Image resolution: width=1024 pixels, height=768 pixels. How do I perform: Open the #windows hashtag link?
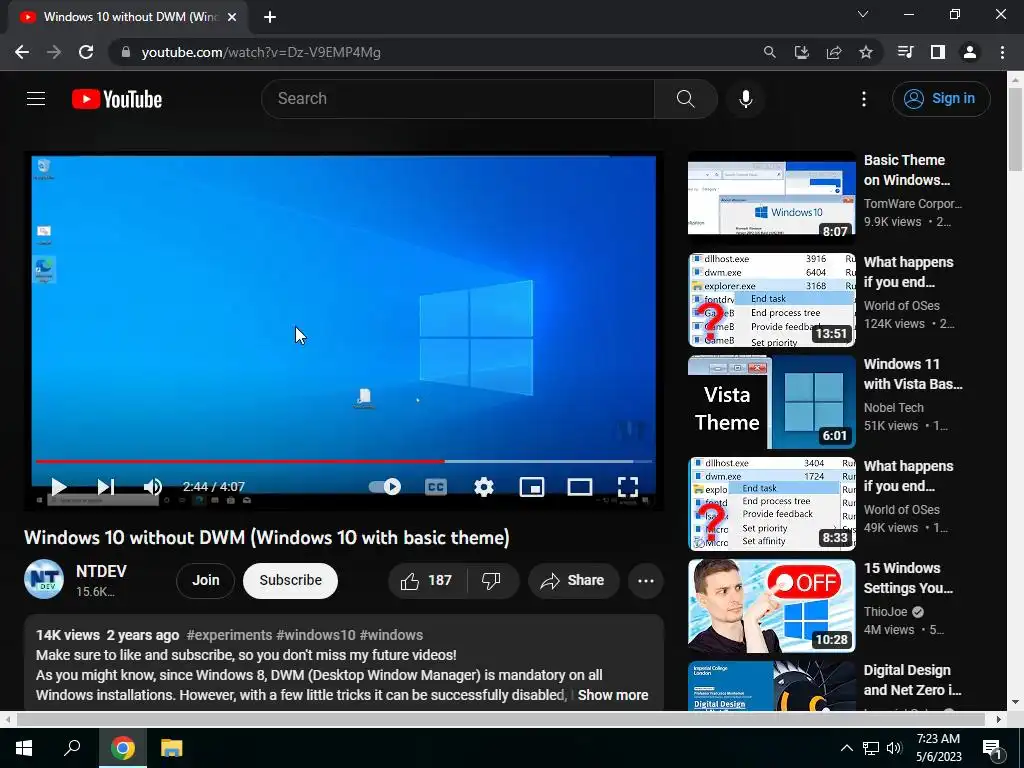coord(391,635)
